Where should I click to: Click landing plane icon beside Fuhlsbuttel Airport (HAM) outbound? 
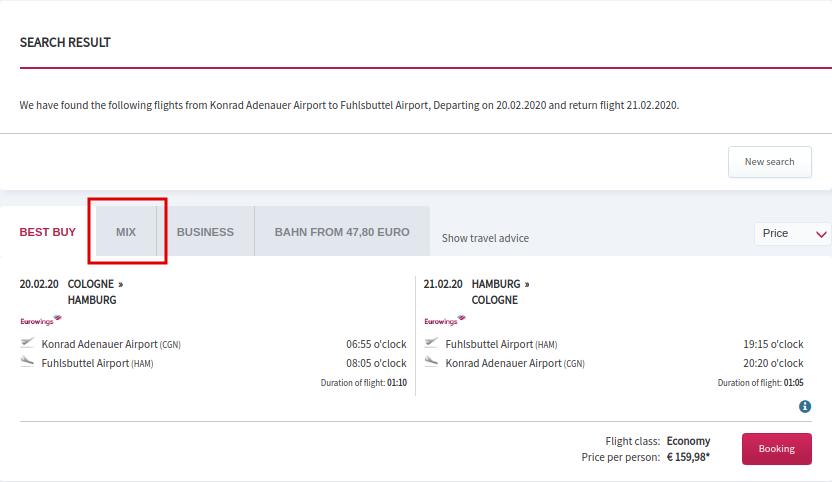tap(27, 362)
